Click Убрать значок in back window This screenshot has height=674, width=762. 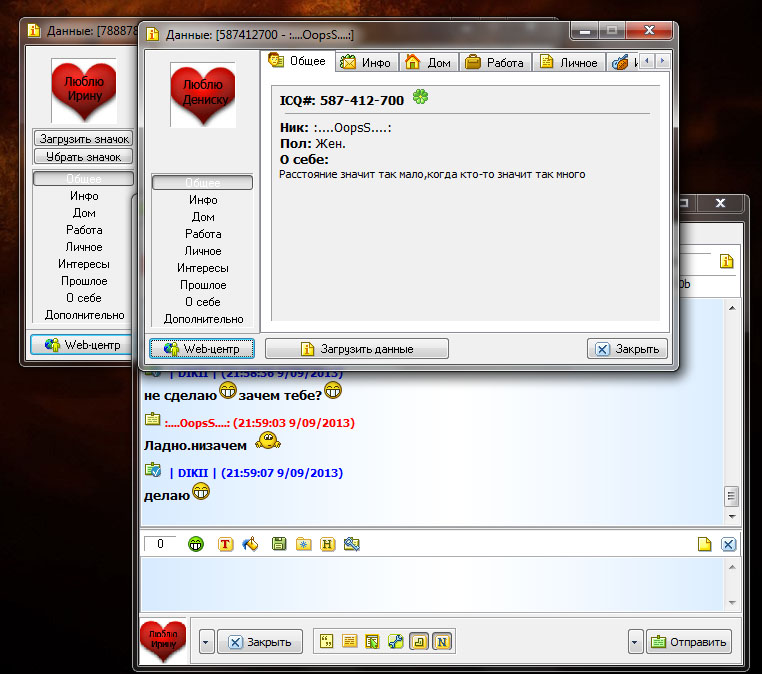pos(84,157)
